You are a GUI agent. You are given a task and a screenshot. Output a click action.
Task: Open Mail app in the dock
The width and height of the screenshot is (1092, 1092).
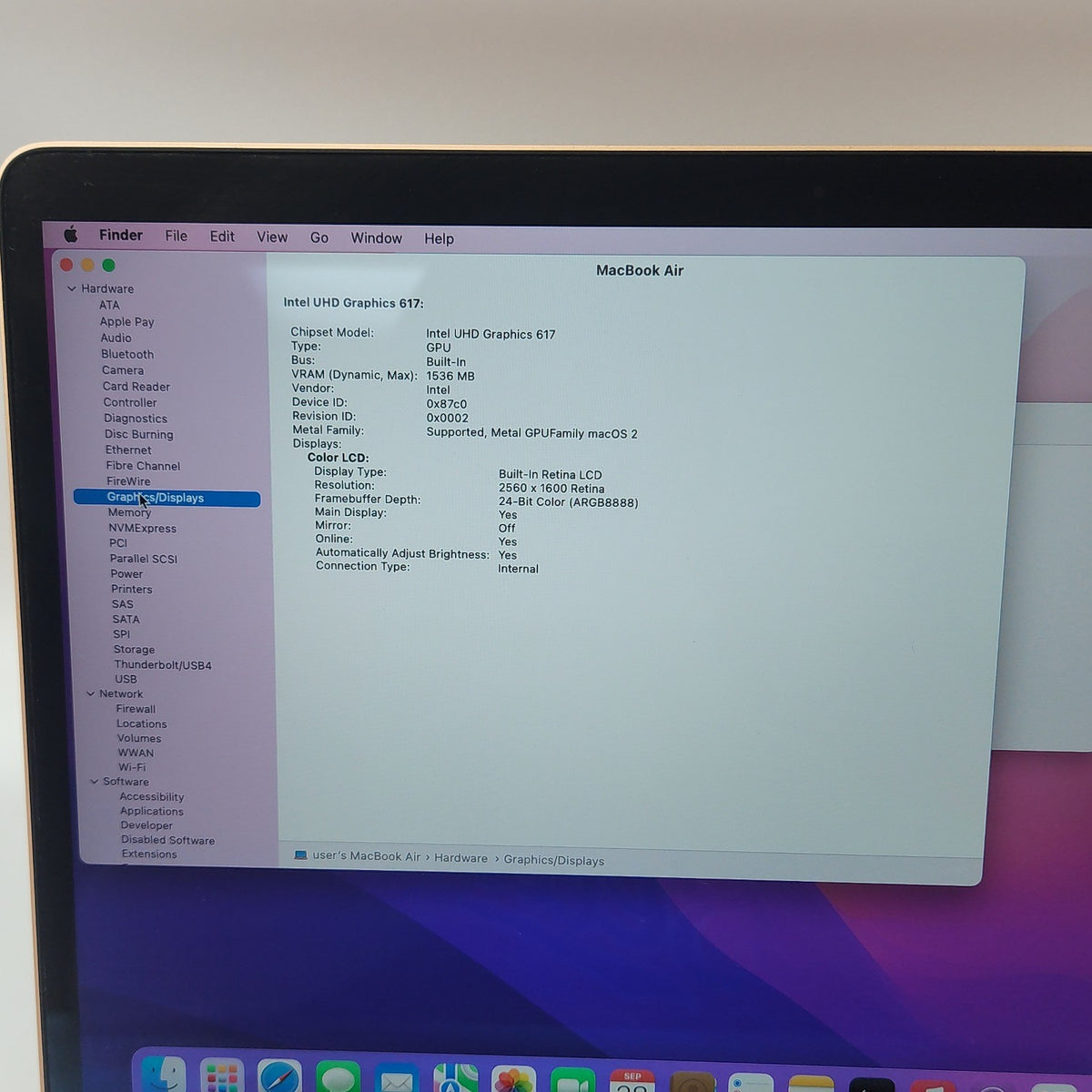(397, 1077)
